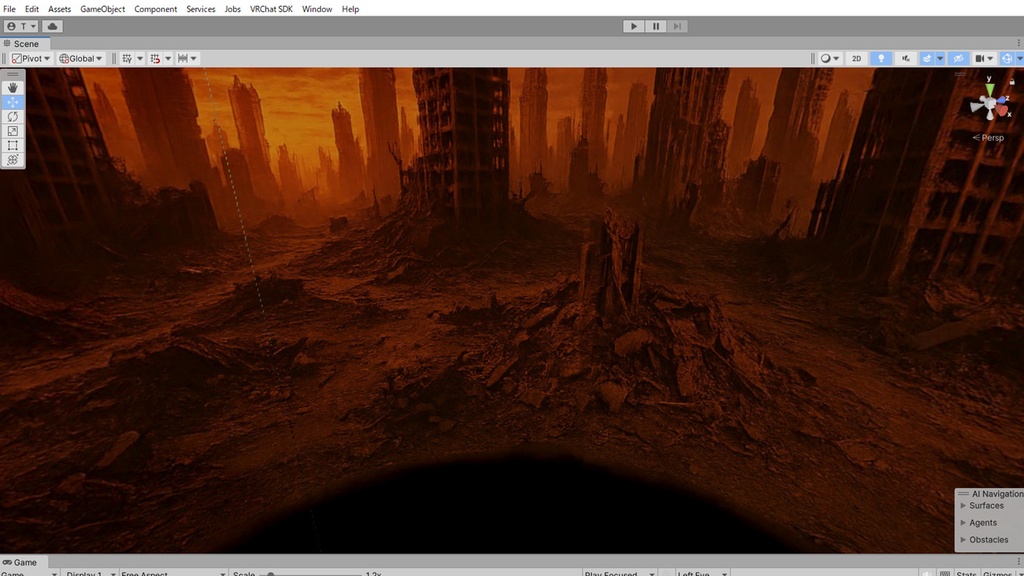
Task: Select the Hand view tool
Action: pyautogui.click(x=13, y=88)
